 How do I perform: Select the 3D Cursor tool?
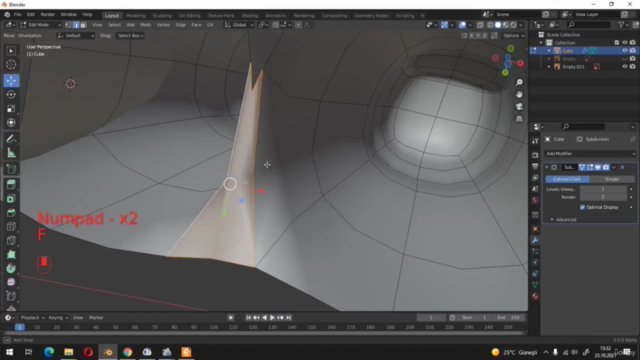(11, 64)
